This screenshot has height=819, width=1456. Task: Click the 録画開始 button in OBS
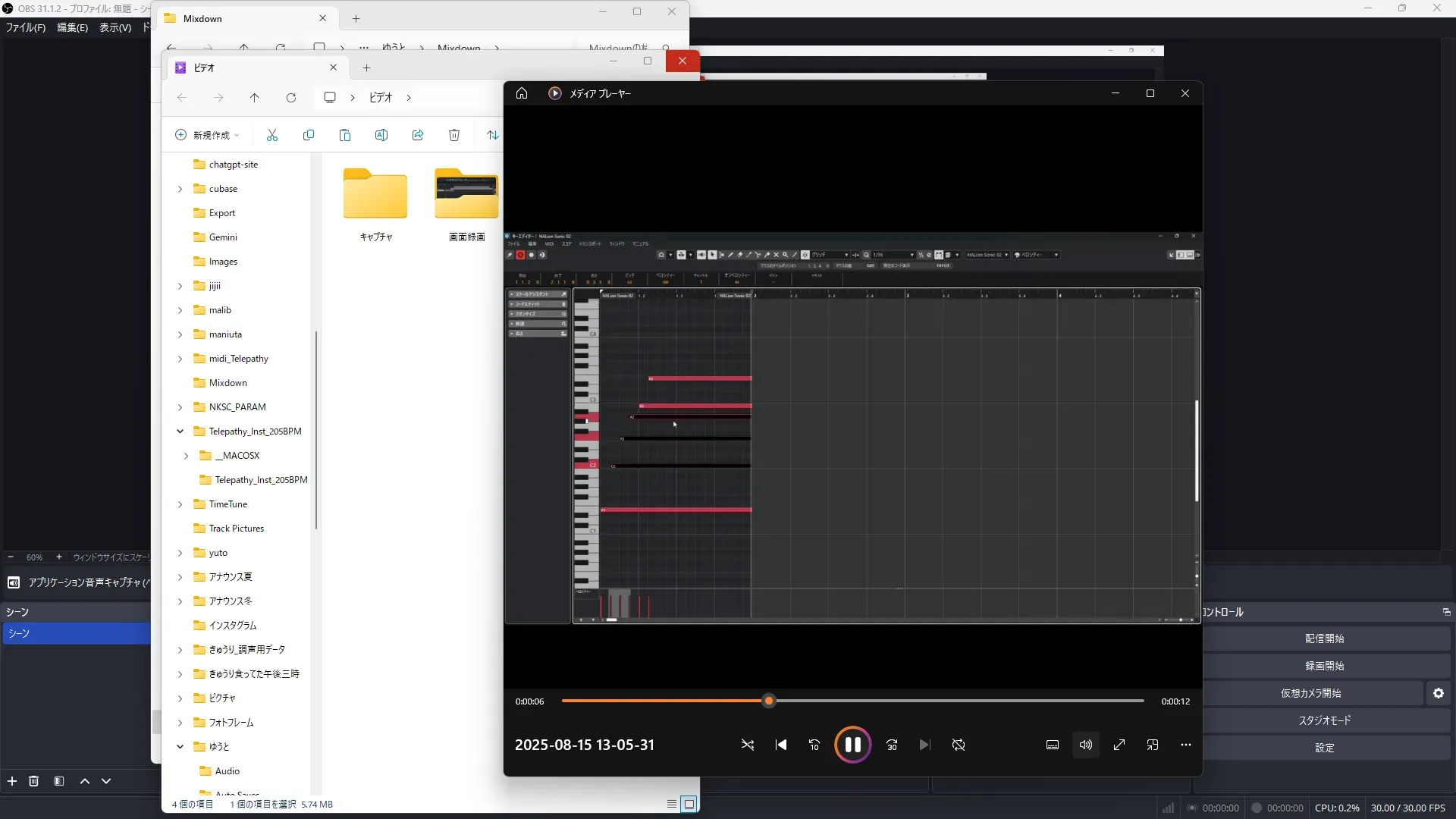pyautogui.click(x=1324, y=666)
